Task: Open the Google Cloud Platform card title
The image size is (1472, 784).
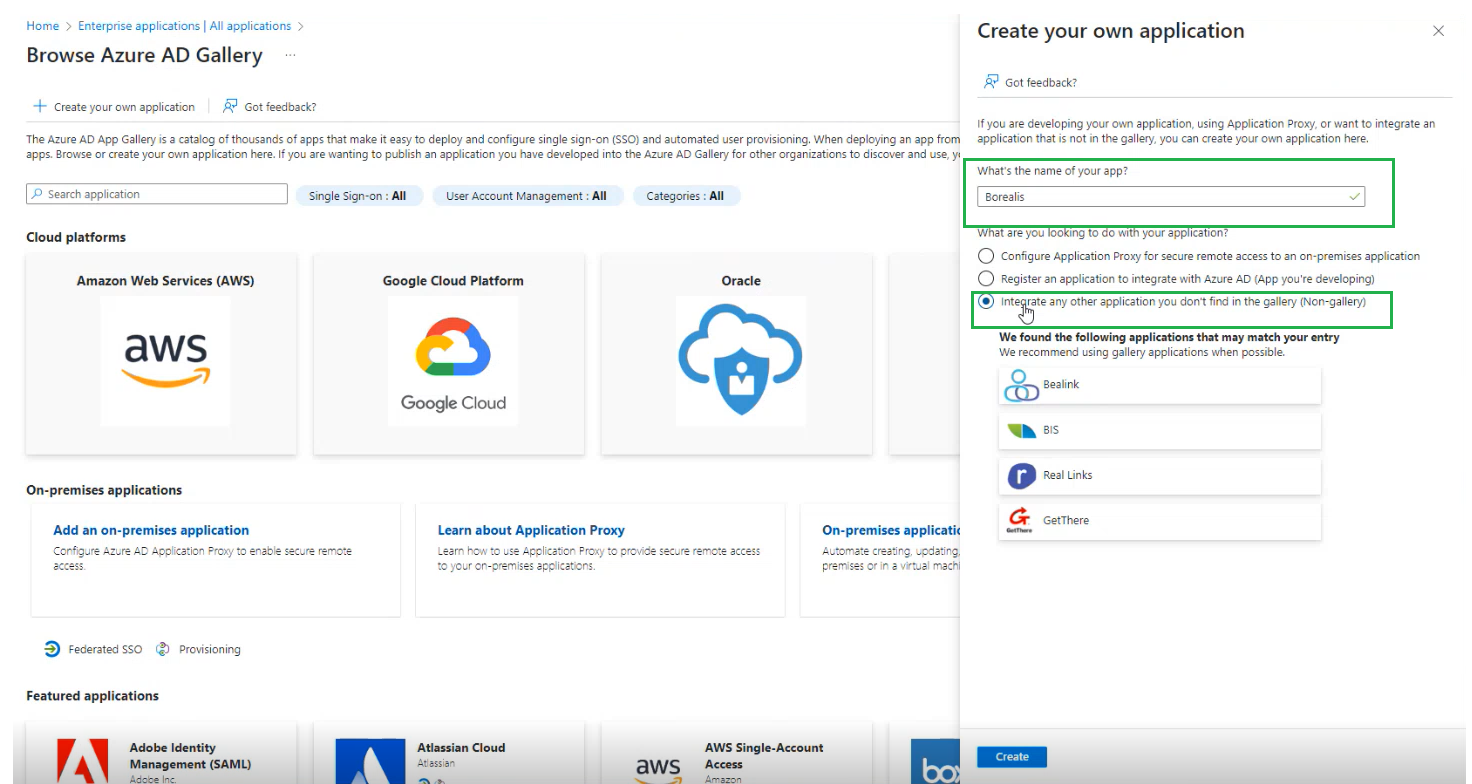Action: [x=453, y=281]
